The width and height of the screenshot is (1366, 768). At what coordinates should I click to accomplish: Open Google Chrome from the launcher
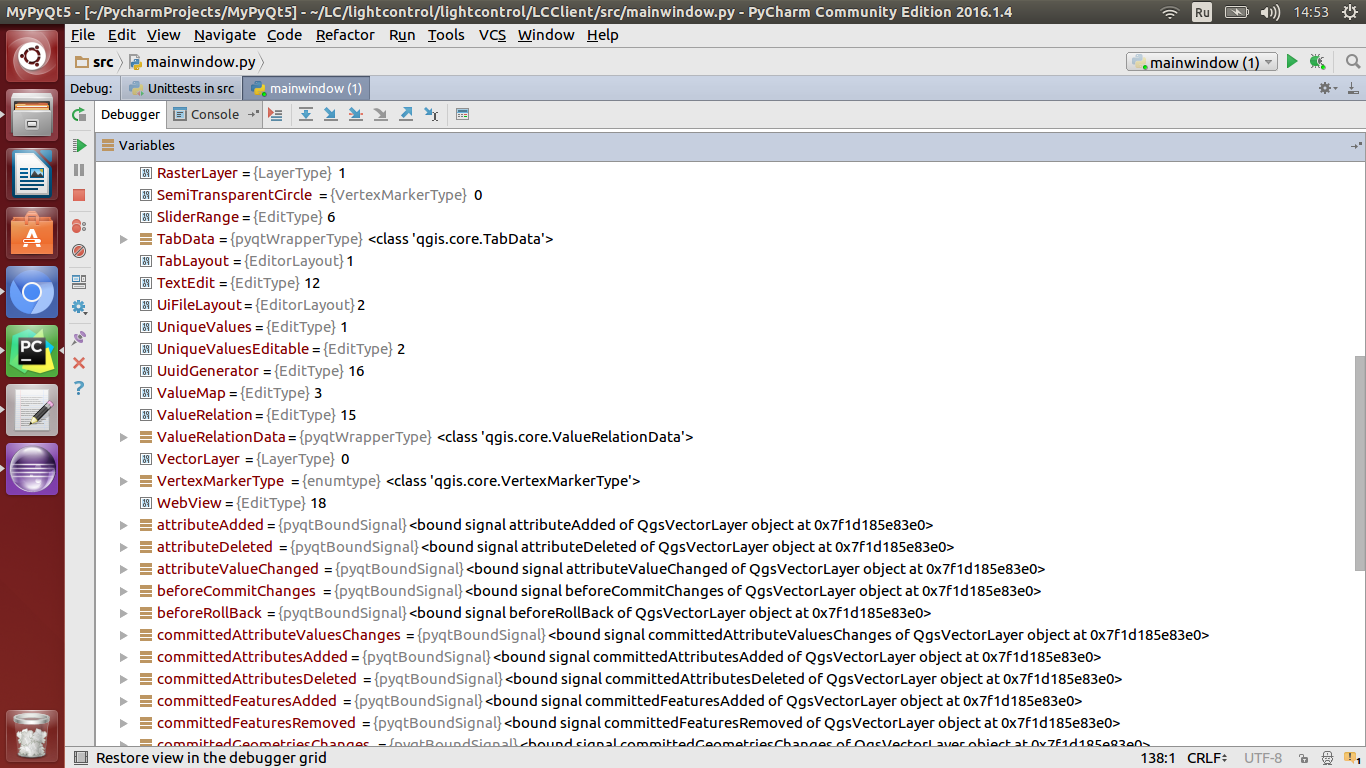point(32,292)
